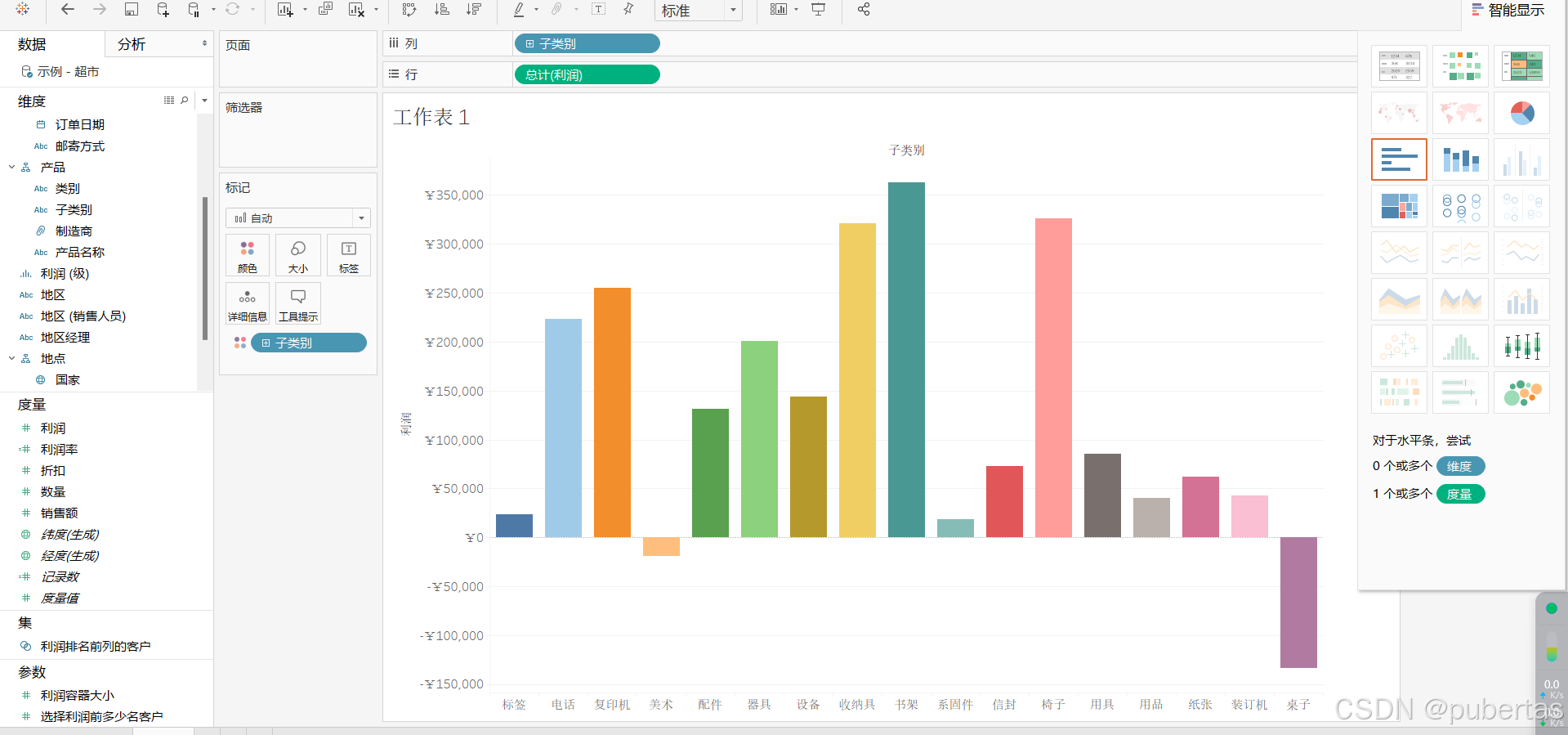Viewport: 1568px width, 735px height.
Task: Clear the sheet using the toolbar icon
Action: coord(356,9)
